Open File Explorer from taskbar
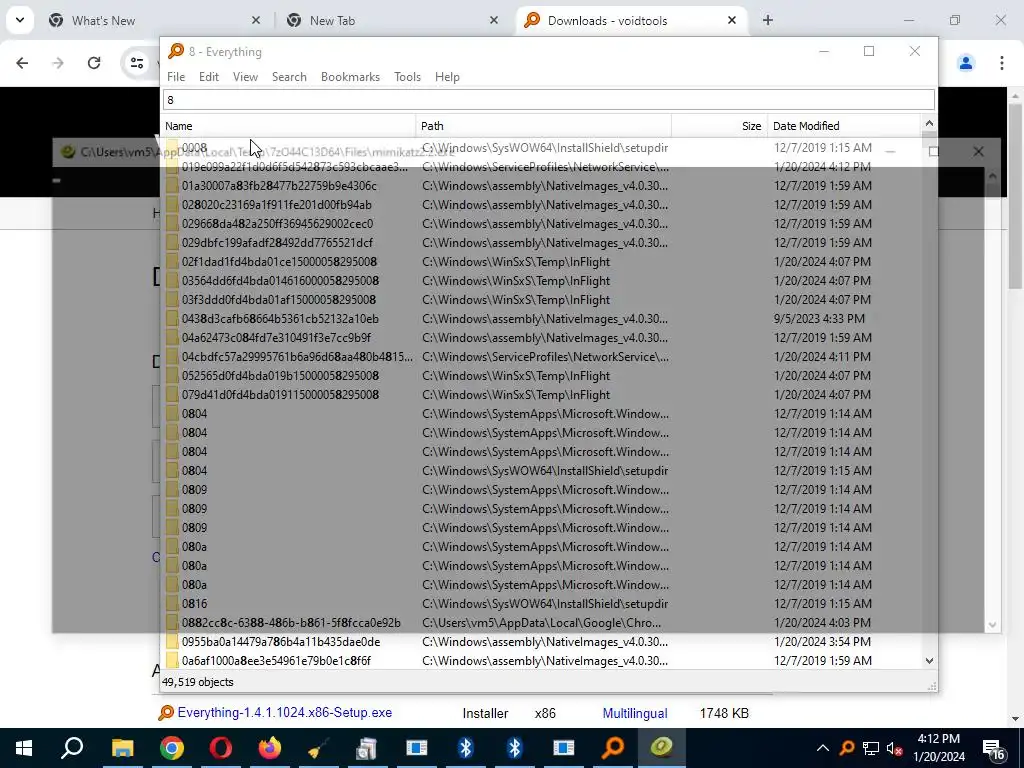The width and height of the screenshot is (1024, 768). coord(122,748)
